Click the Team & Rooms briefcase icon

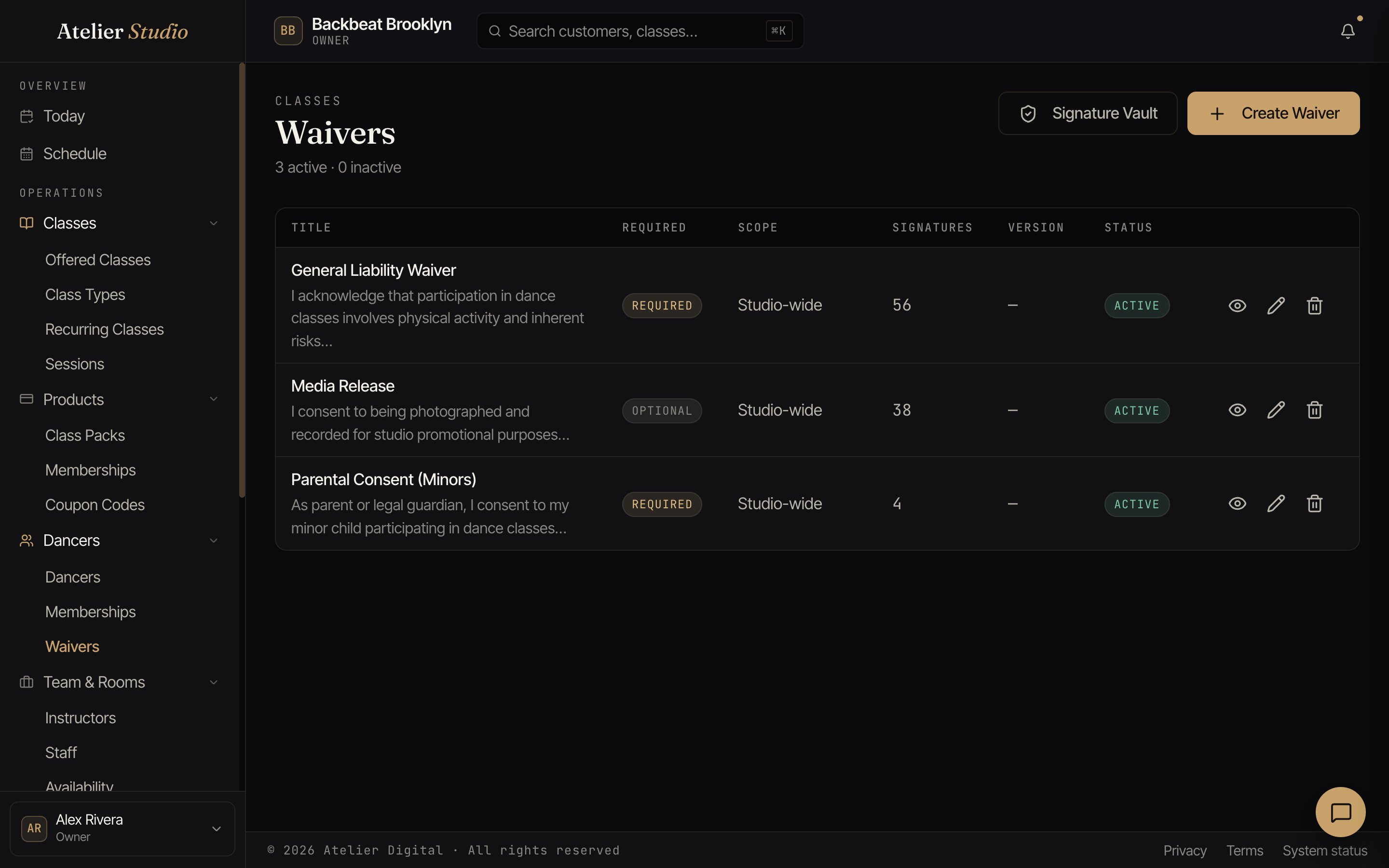tap(27, 682)
